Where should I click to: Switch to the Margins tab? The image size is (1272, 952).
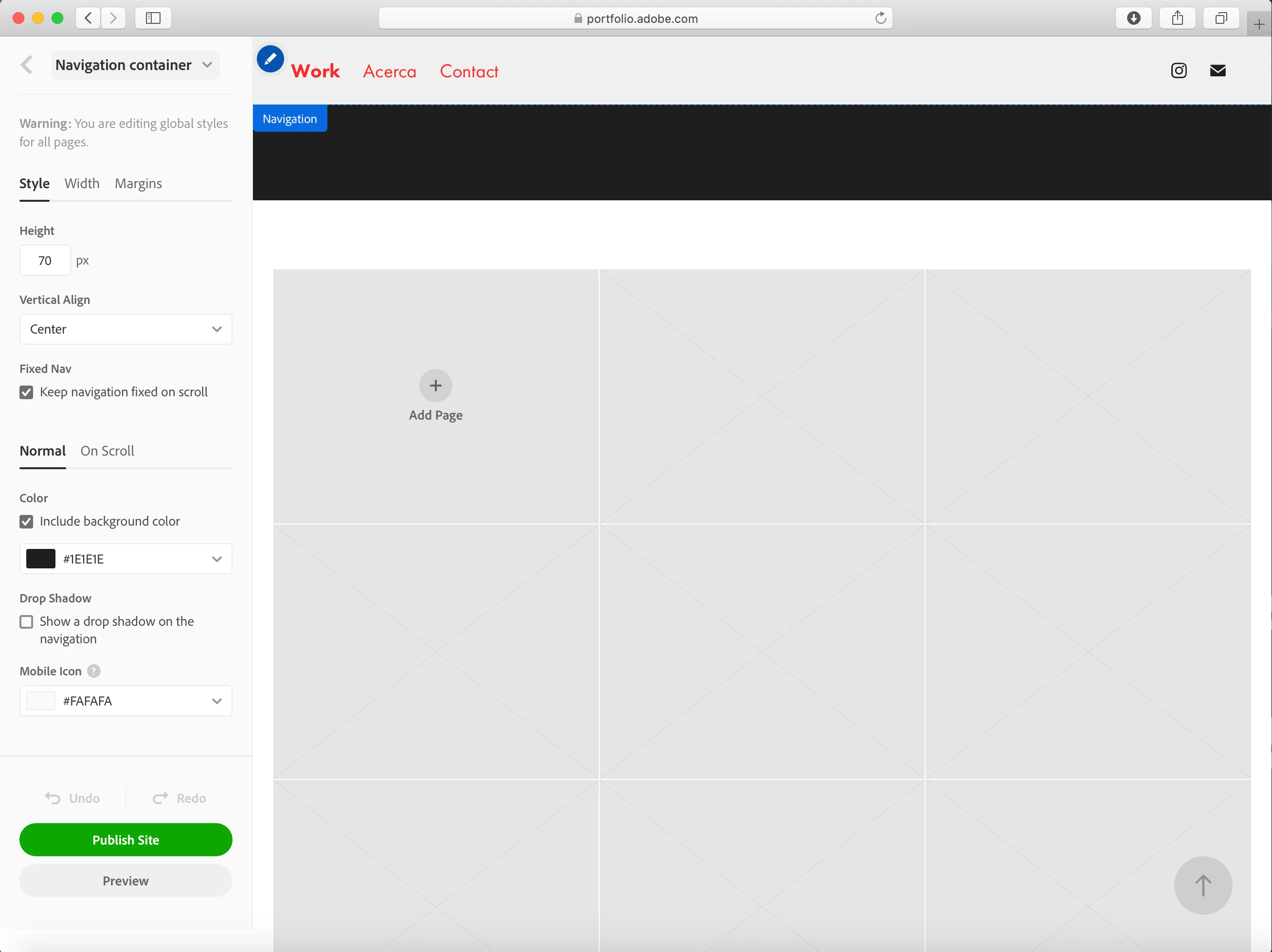pyautogui.click(x=138, y=183)
